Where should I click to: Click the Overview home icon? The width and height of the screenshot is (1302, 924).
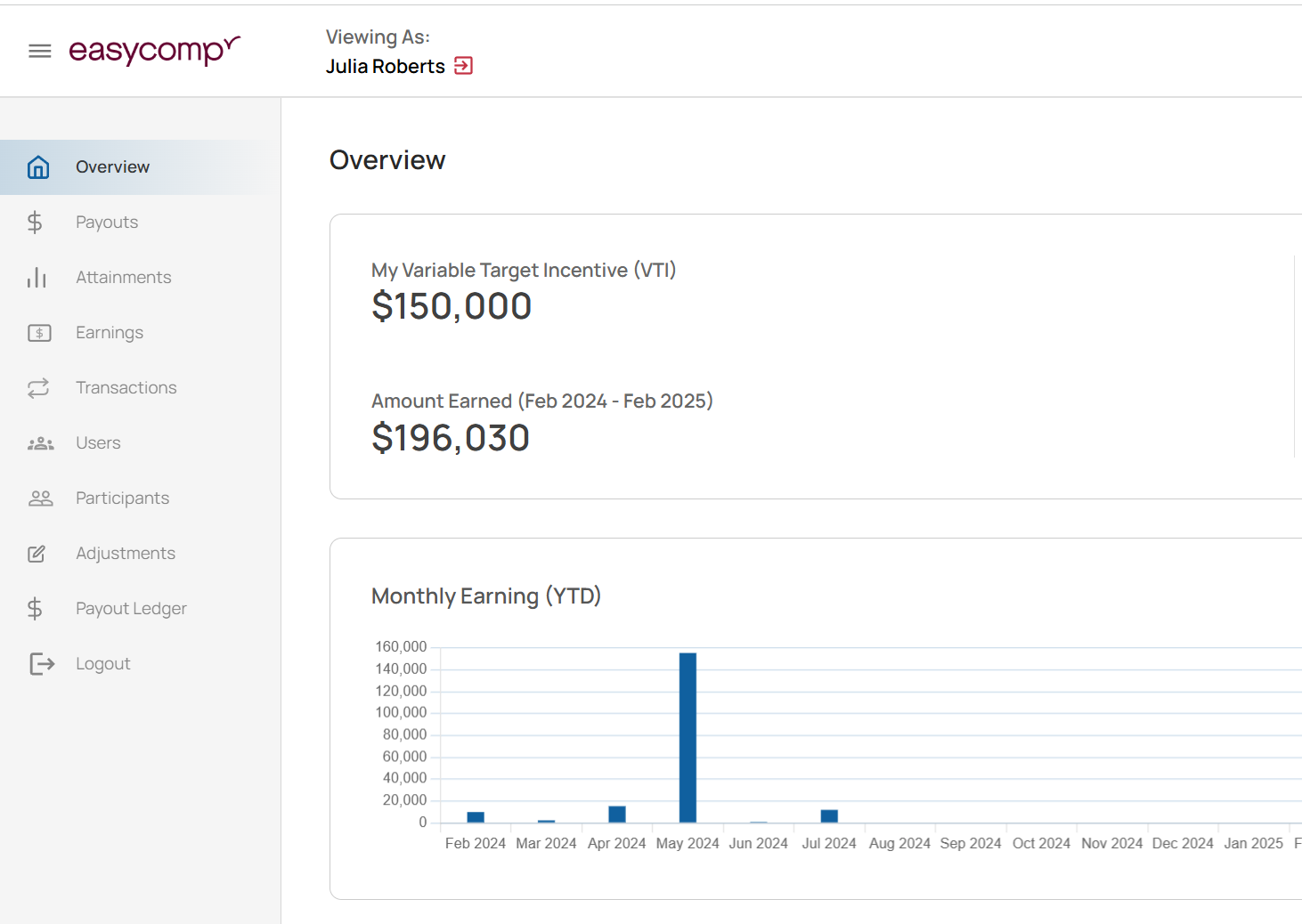(x=38, y=167)
